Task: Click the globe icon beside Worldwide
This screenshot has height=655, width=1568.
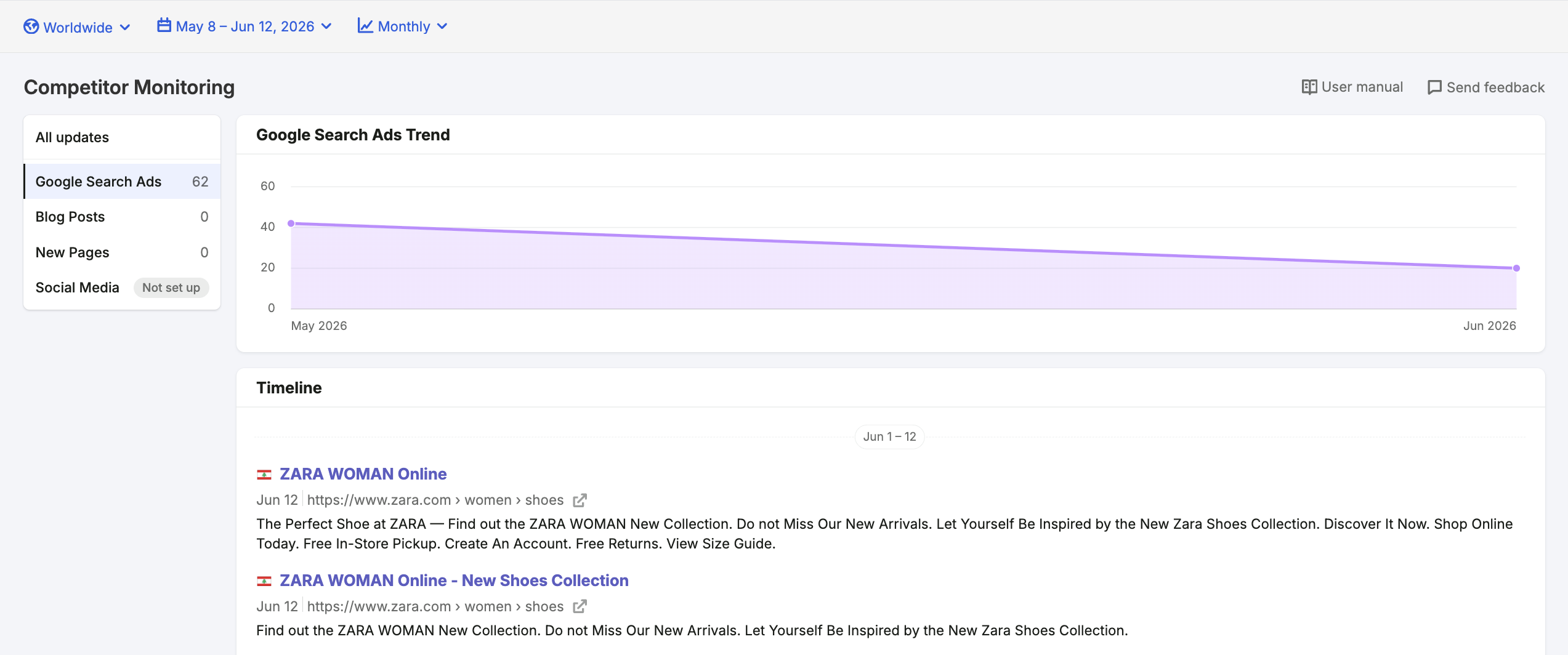Action: [31, 27]
